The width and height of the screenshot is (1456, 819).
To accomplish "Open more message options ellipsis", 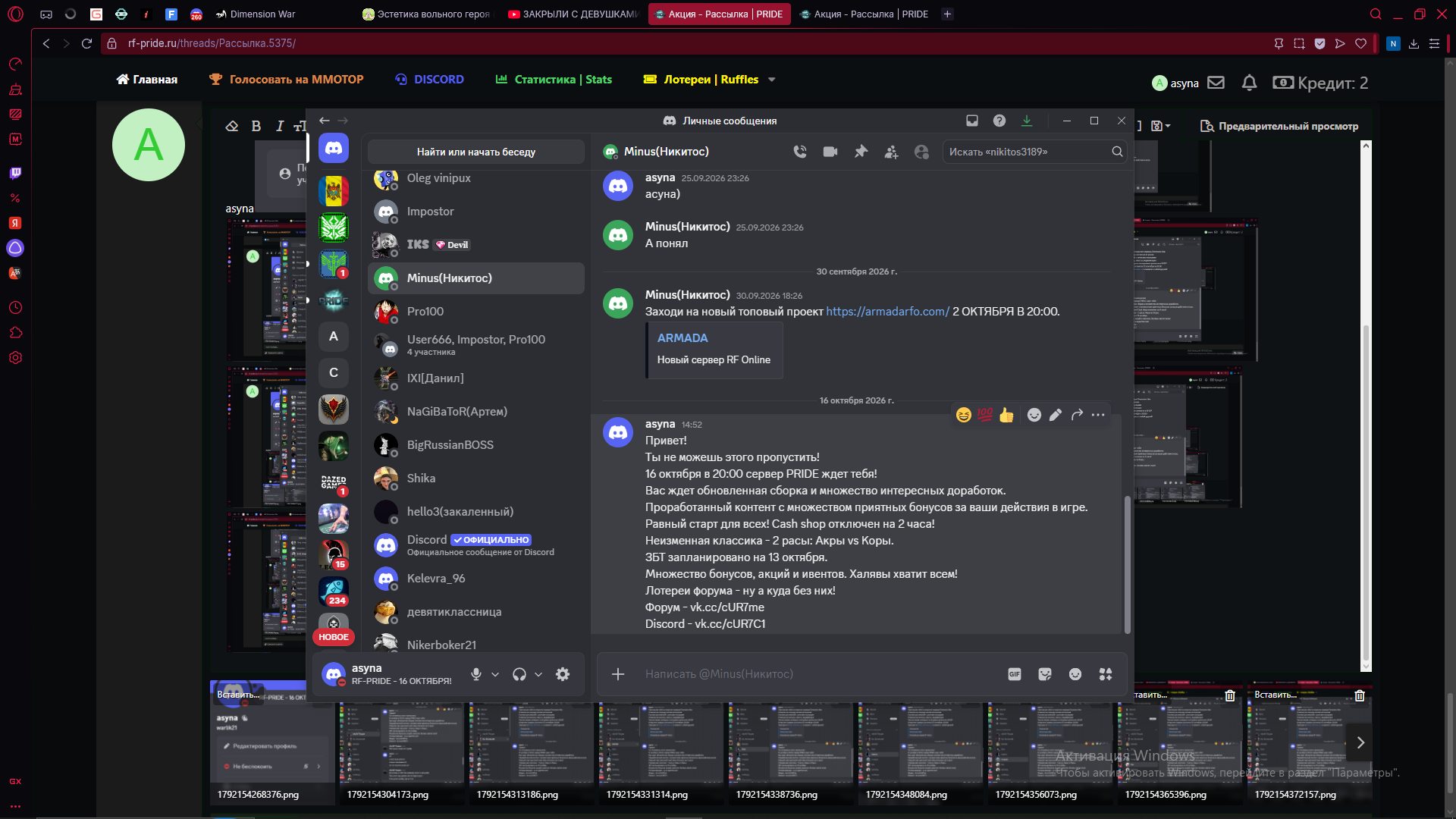I will click(x=1098, y=415).
